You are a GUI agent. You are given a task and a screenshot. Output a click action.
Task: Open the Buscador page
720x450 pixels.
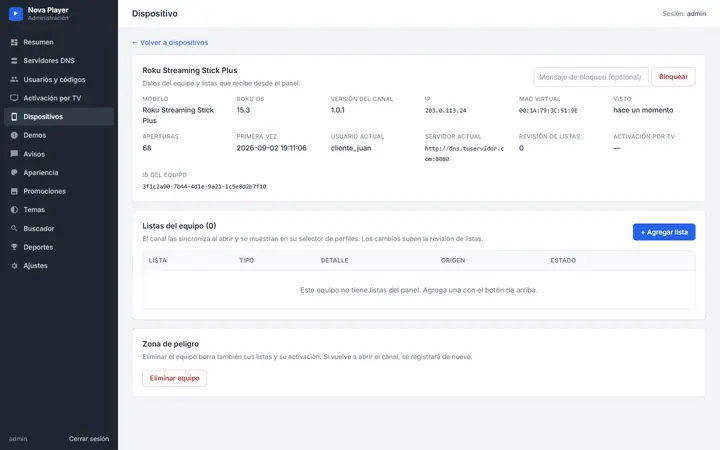(x=59, y=228)
